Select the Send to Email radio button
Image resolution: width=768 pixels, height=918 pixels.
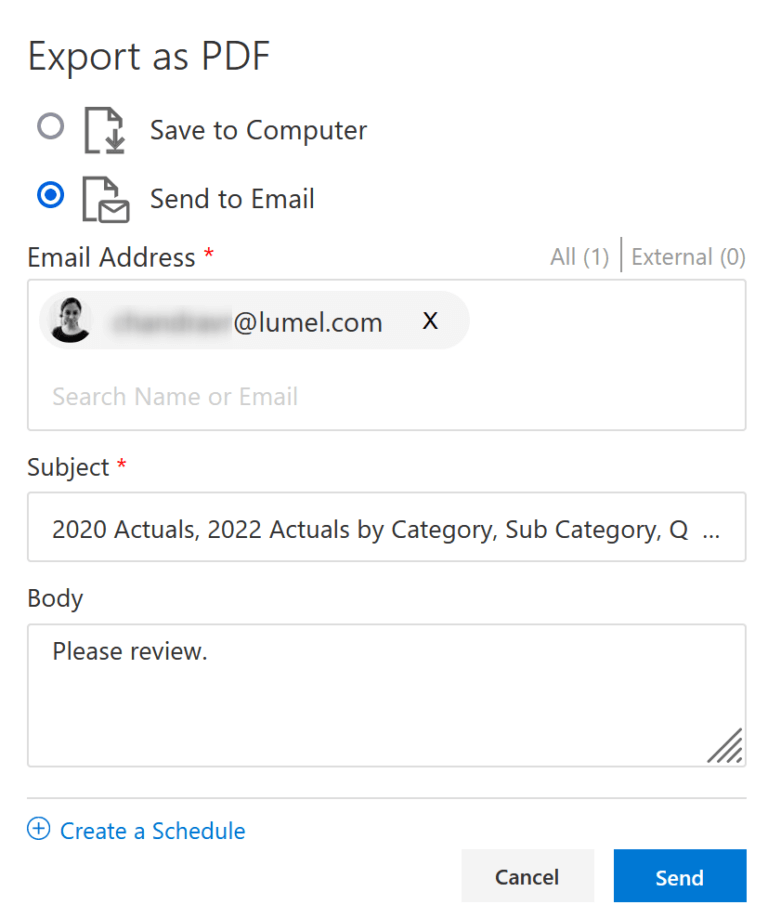coord(50,195)
